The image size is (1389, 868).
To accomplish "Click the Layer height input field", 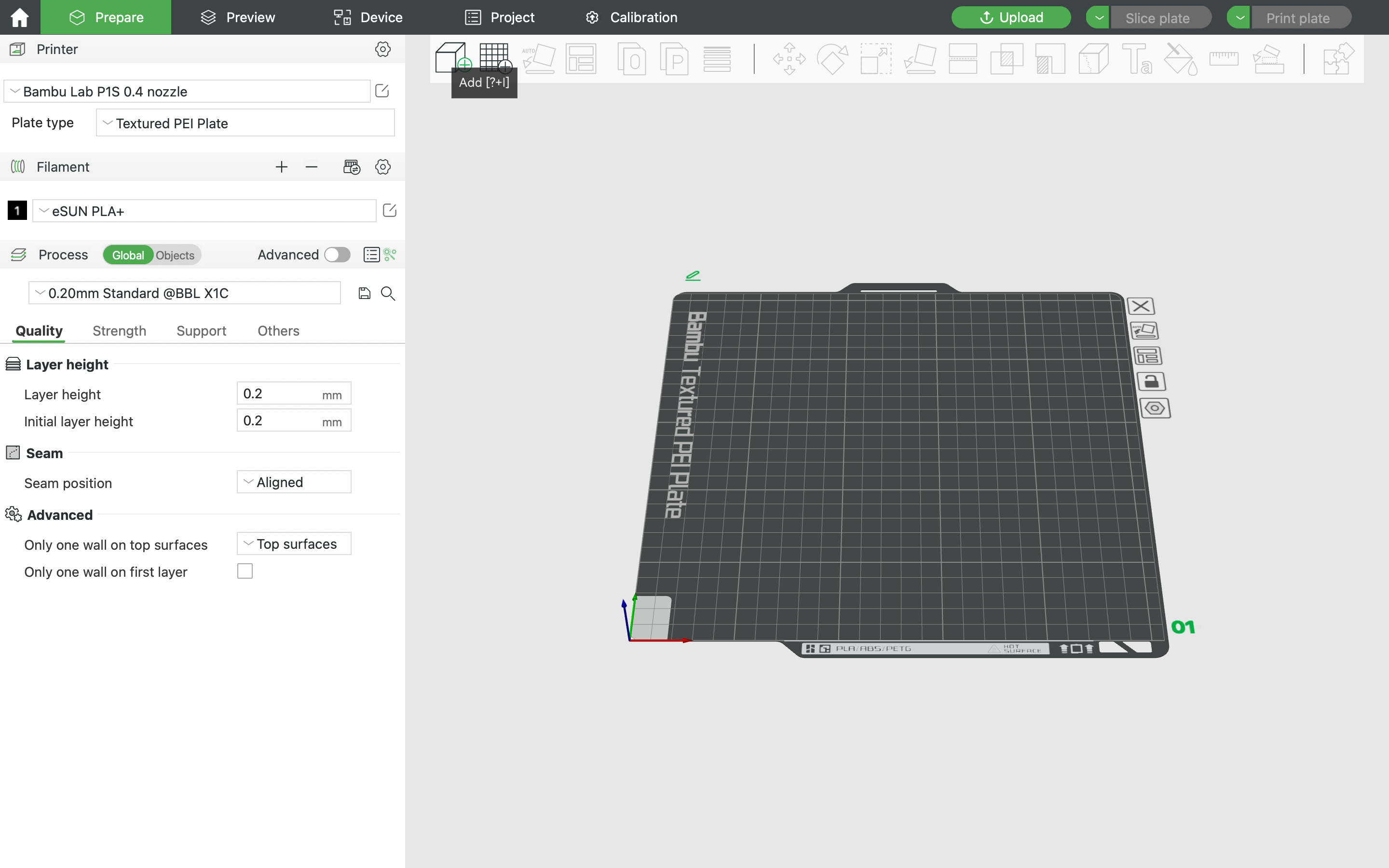I will tap(294, 393).
